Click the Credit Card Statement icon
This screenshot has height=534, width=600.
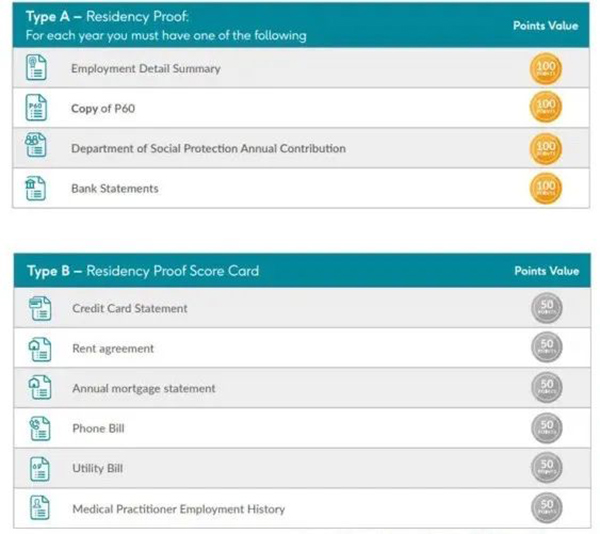pos(40,308)
